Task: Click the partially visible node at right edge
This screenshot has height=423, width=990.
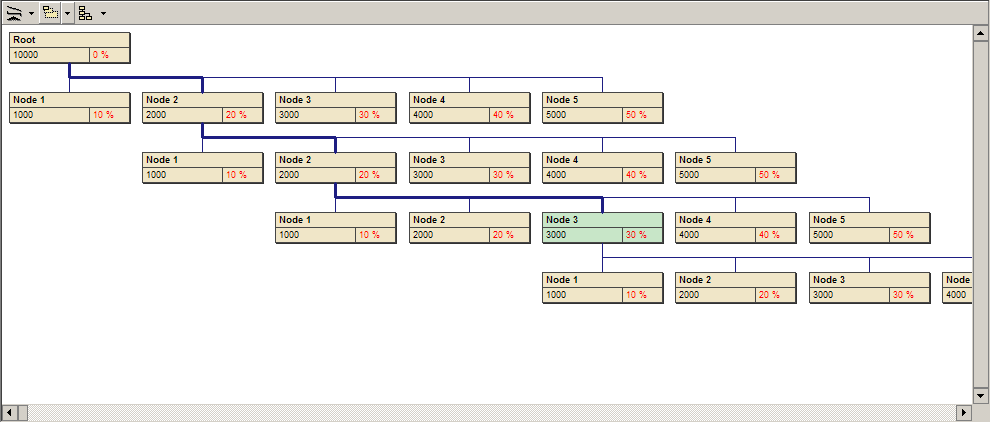Action: coord(957,287)
